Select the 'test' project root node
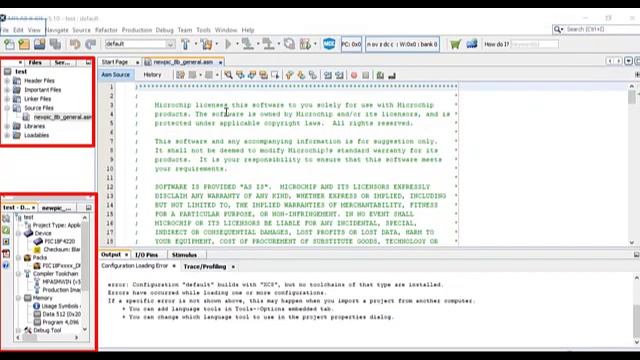This screenshot has width=640, height=360. coord(21,71)
